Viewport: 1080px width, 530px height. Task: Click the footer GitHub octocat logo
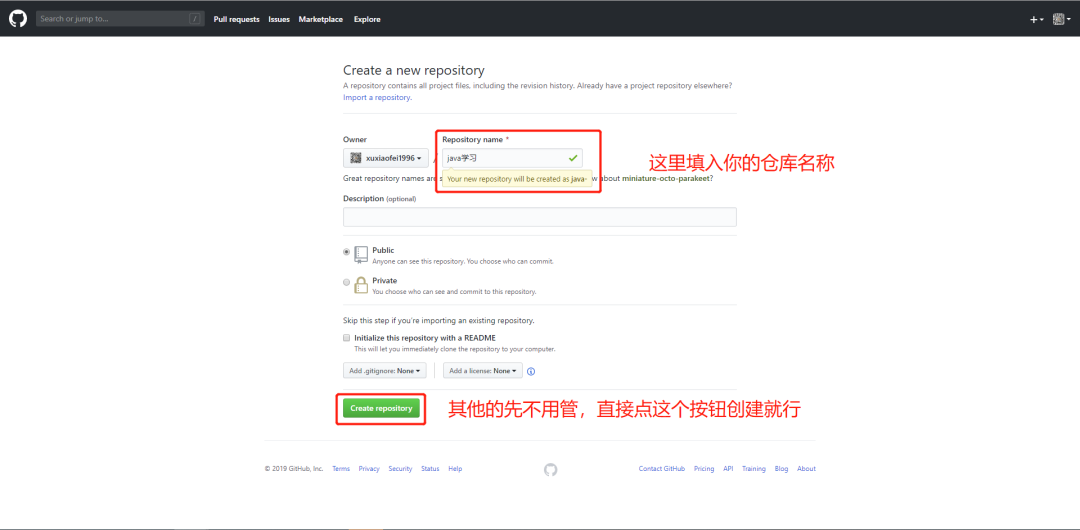(x=550, y=469)
